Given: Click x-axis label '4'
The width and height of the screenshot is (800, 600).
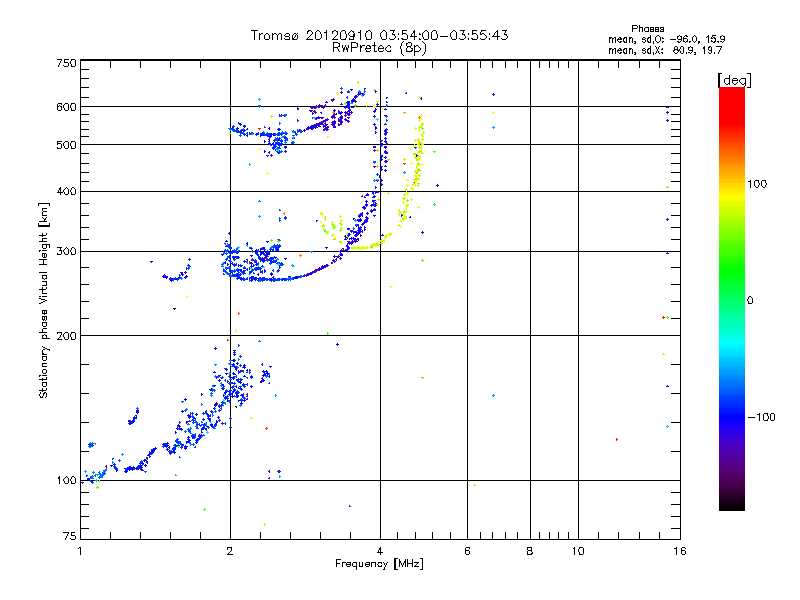Looking at the screenshot, I should (380, 551).
